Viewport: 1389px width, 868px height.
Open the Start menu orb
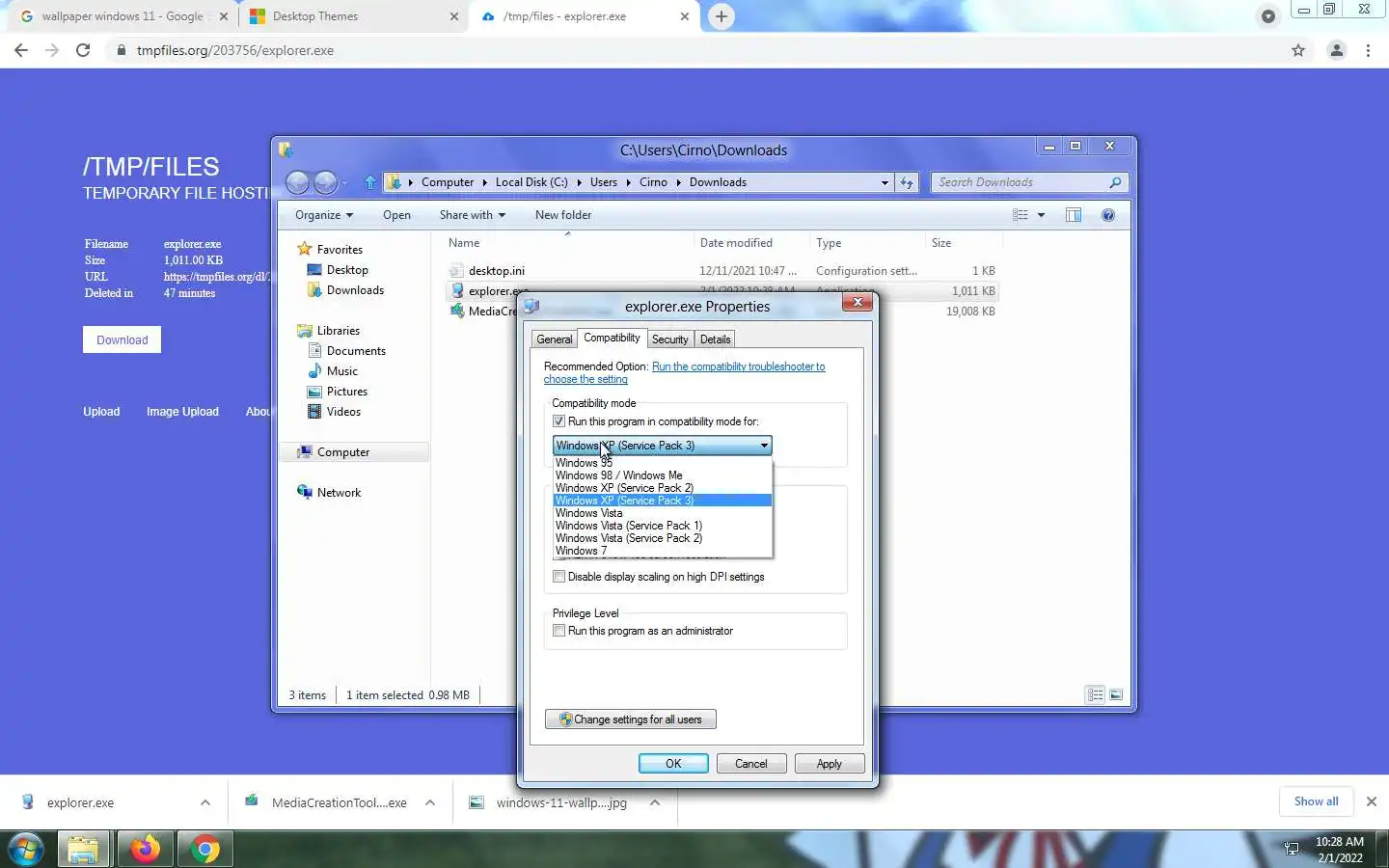pyautogui.click(x=25, y=849)
